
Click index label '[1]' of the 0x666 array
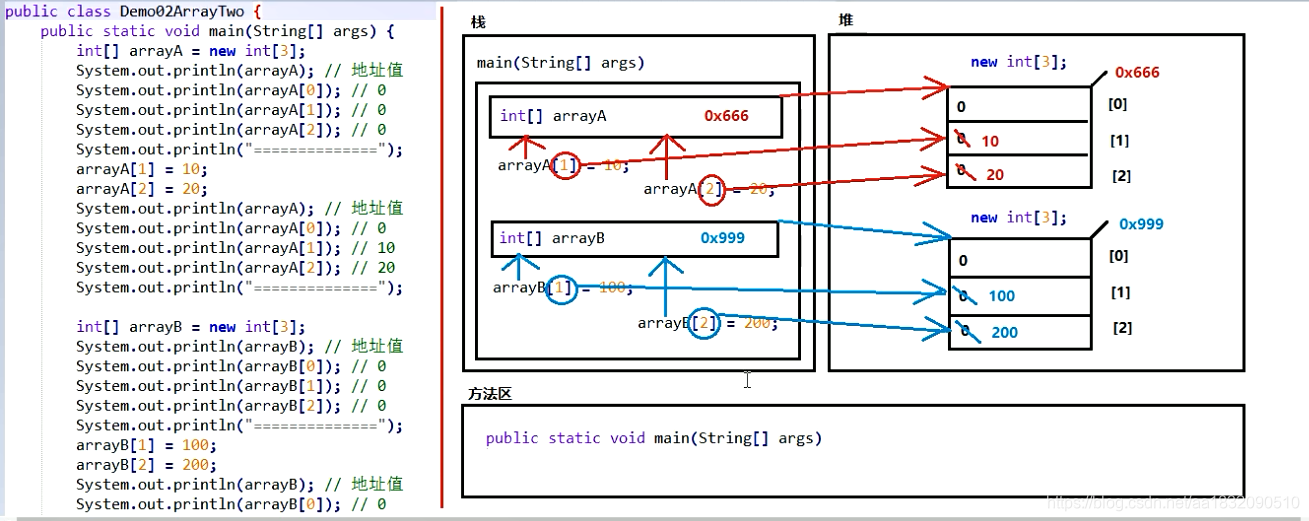[1120, 141]
